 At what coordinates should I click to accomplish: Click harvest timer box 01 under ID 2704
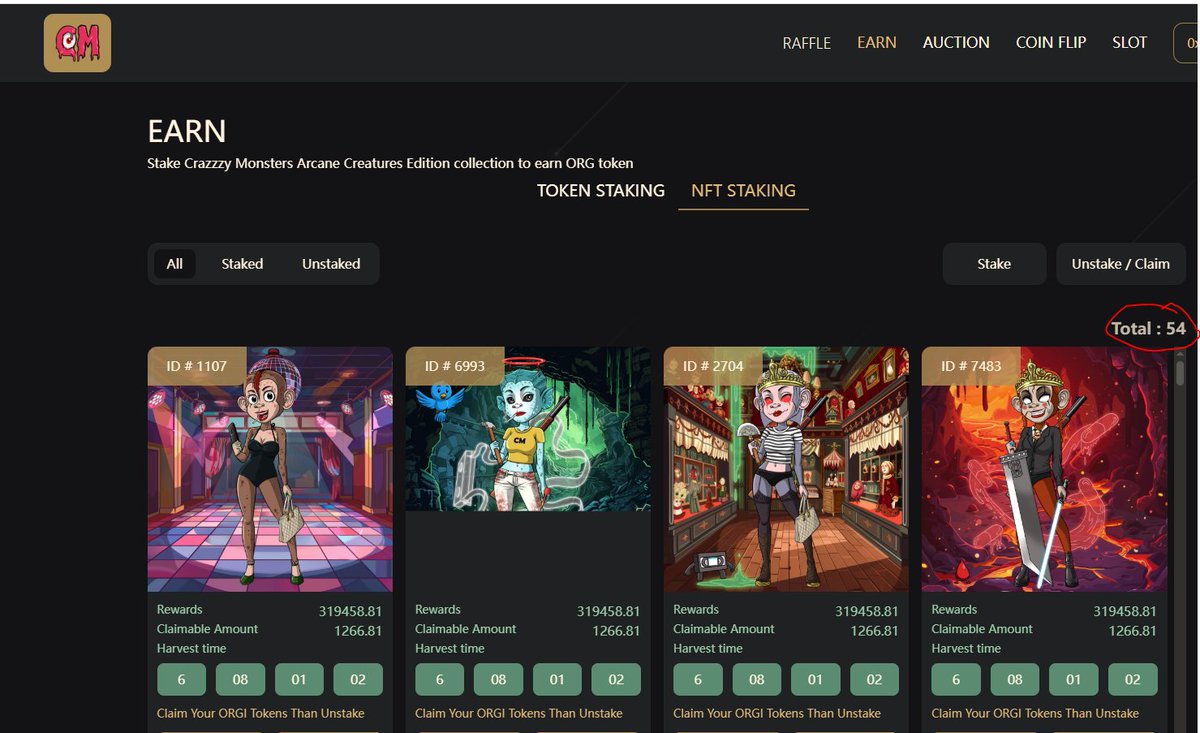click(815, 679)
